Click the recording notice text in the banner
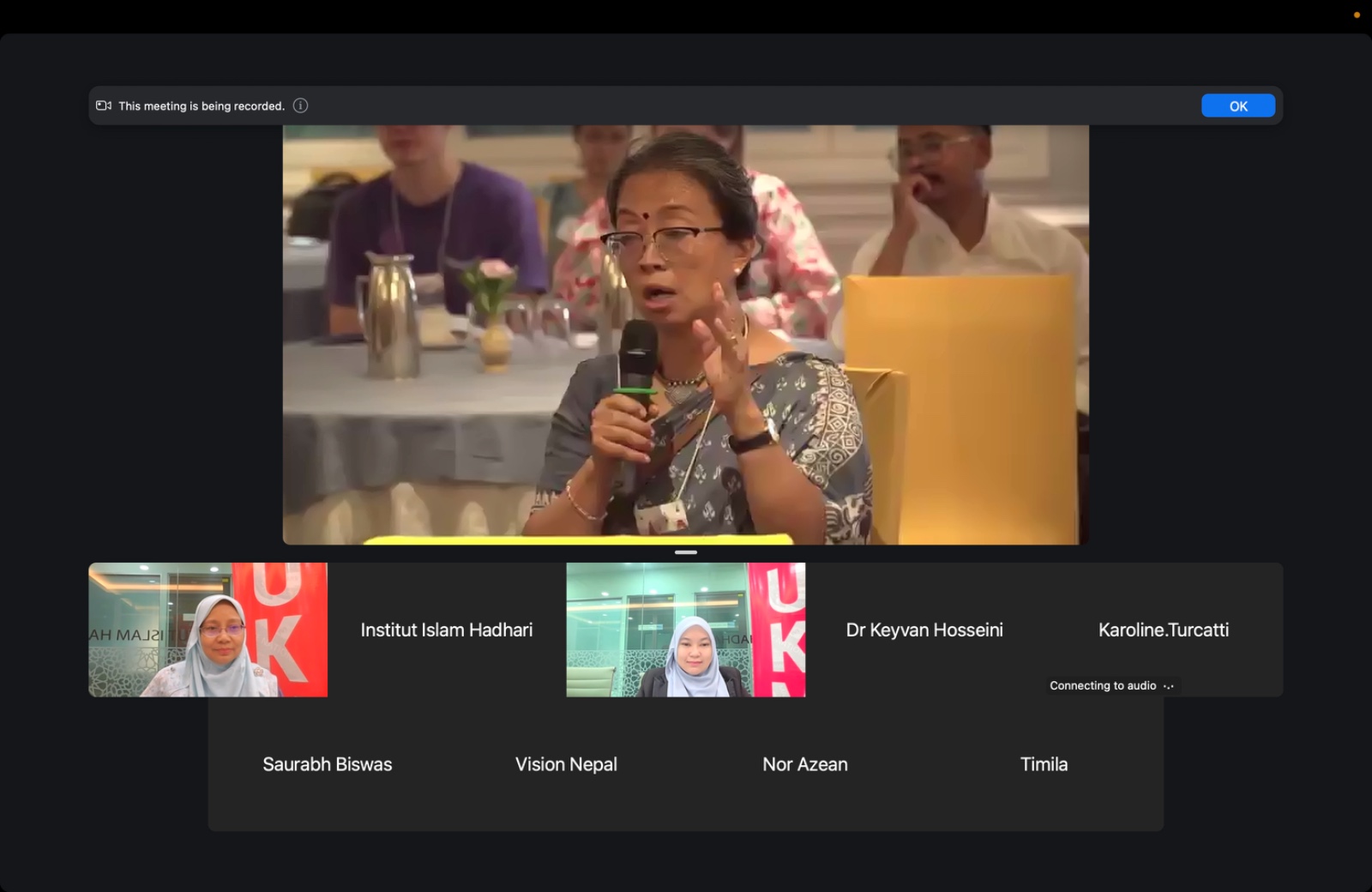 point(202,106)
